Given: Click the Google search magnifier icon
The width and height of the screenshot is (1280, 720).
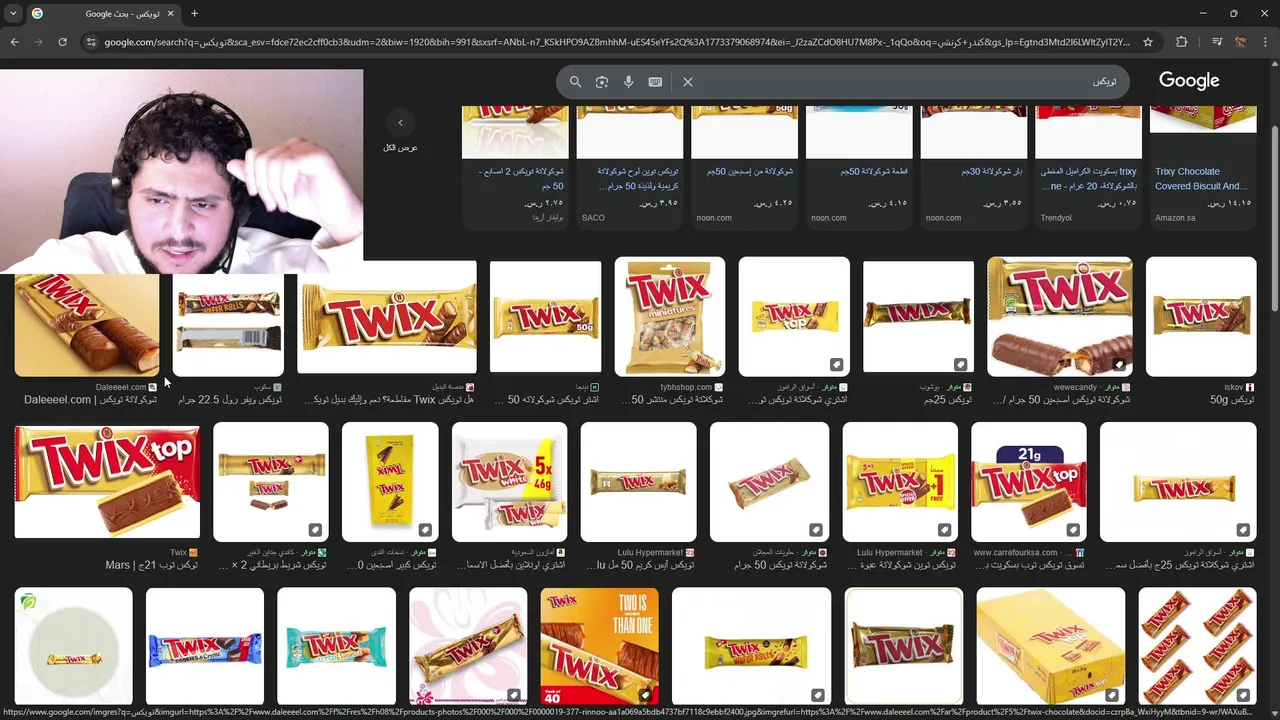Looking at the screenshot, I should [575, 82].
